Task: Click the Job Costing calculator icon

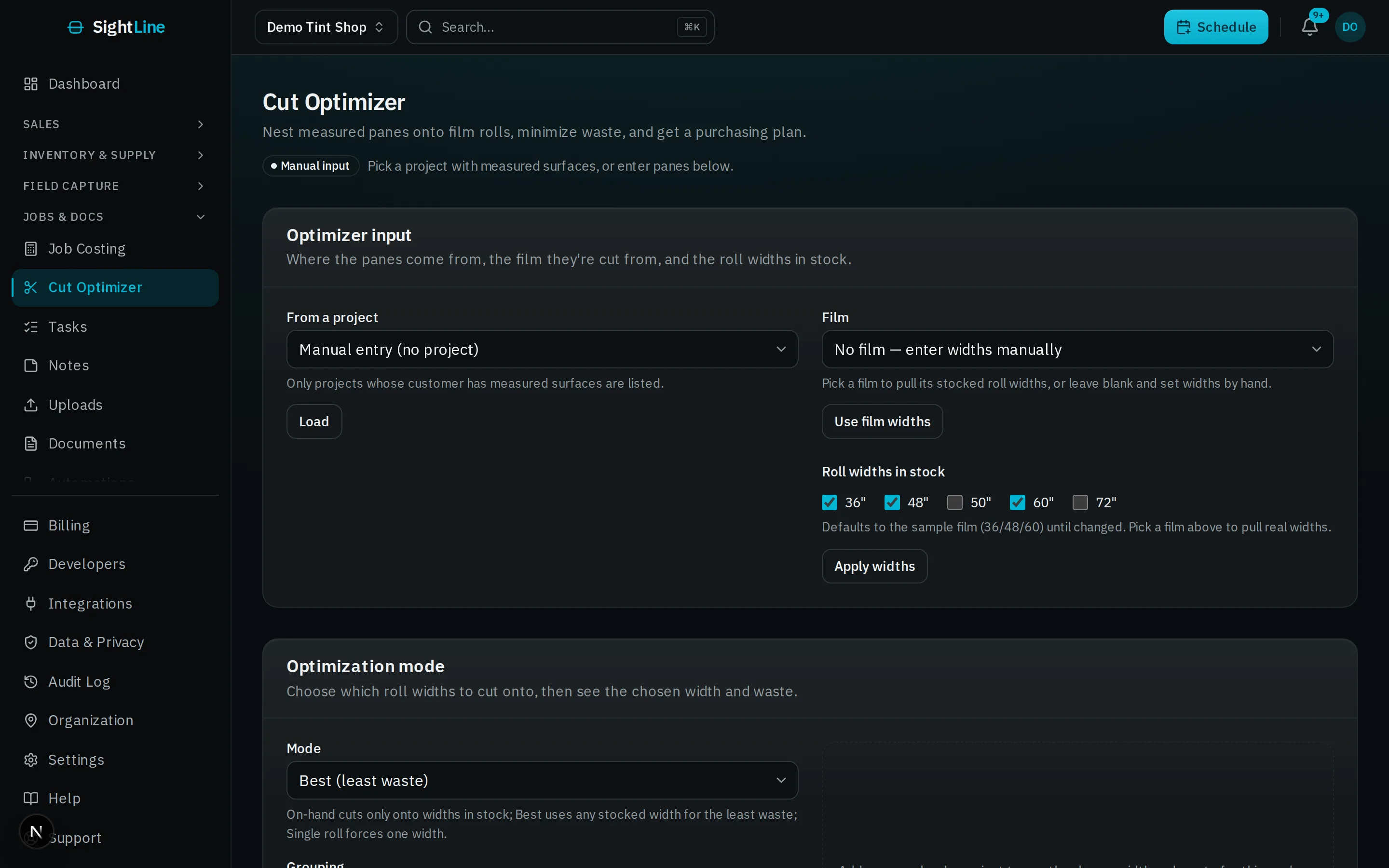Action: 31,248
